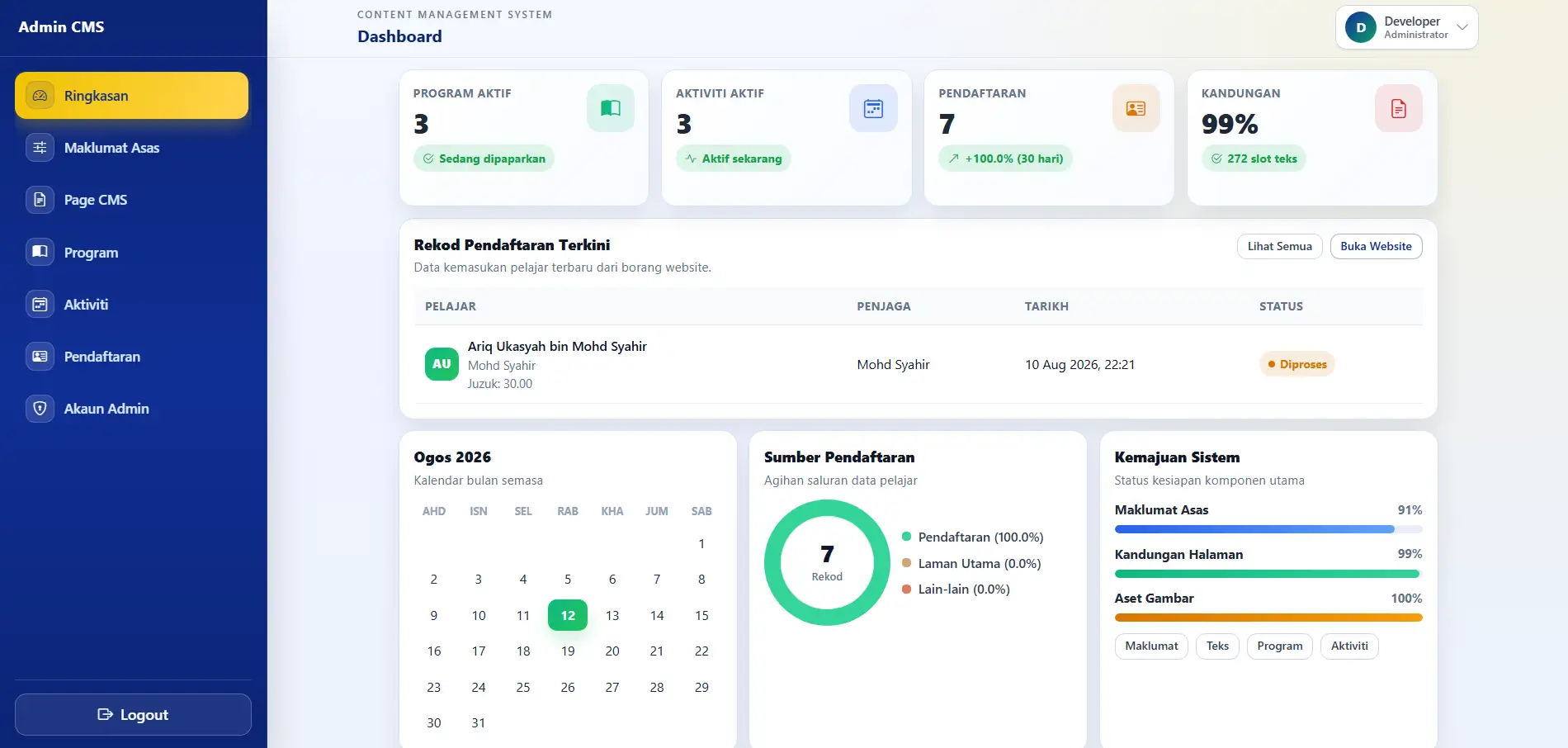Click the 'Sedang dipaparkan' badge
1568x748 pixels.
(484, 159)
